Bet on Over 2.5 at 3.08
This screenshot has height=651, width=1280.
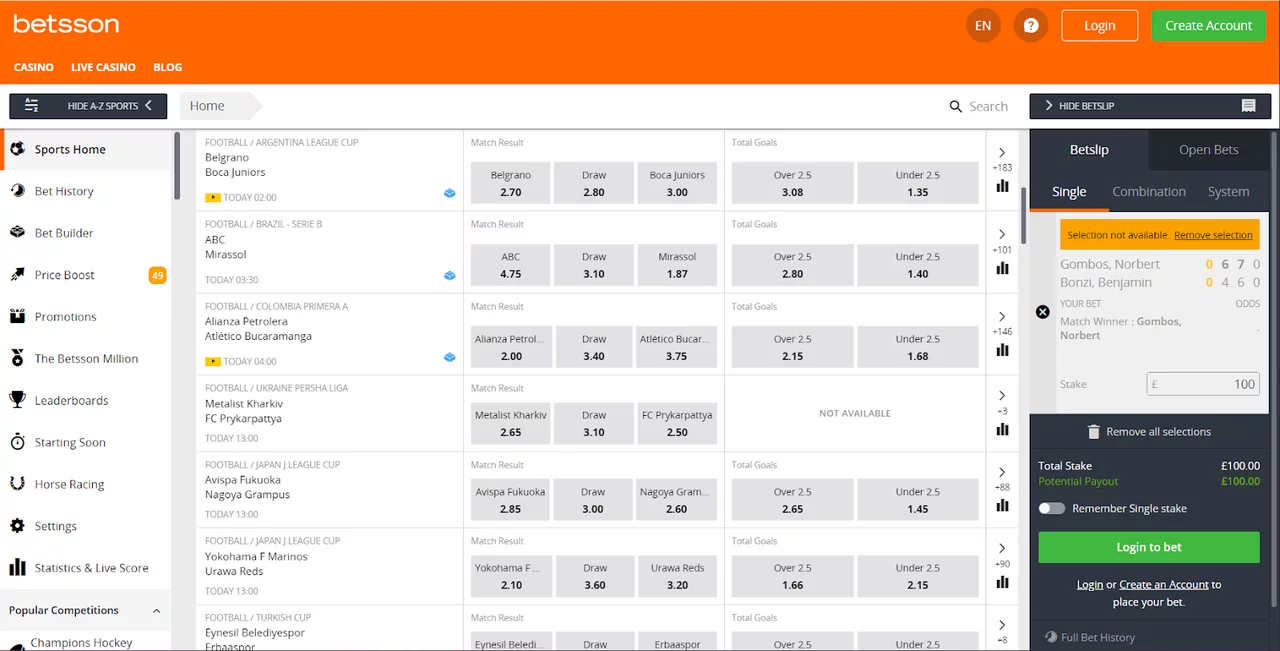coord(792,183)
